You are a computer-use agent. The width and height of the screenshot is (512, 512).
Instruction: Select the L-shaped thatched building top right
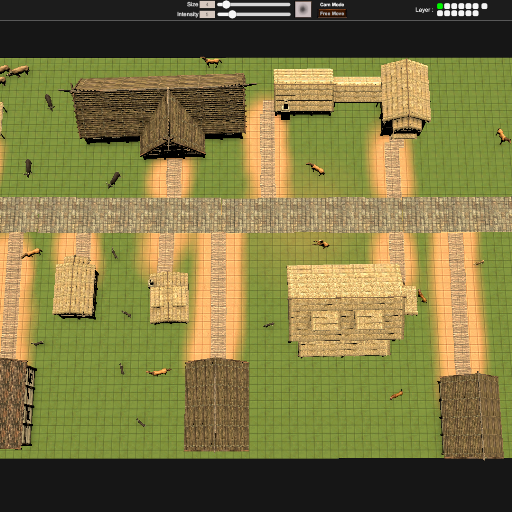352,97
